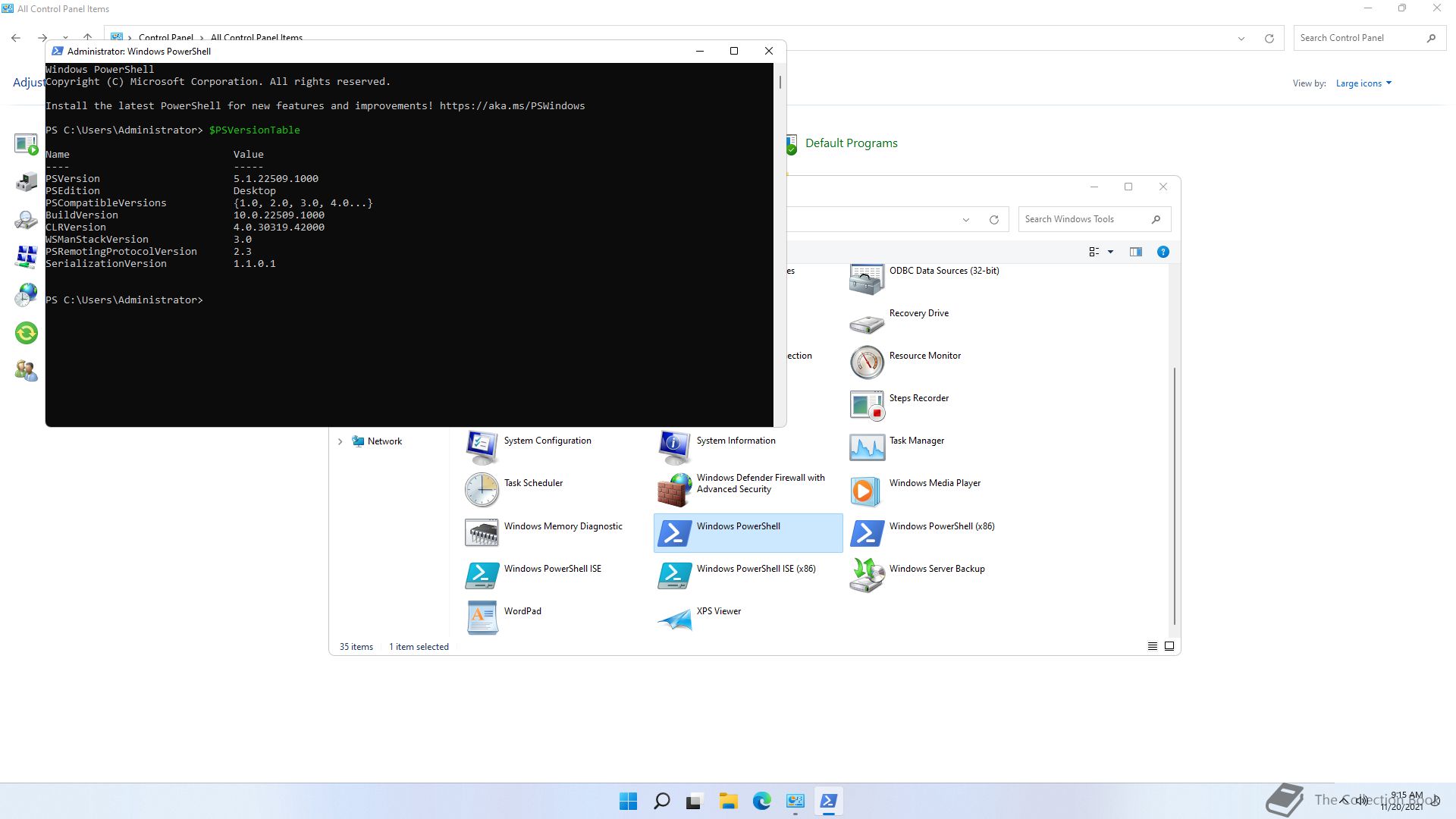The image size is (1456, 819).
Task: Open view layout options dropdown arrow
Action: pos(1110,252)
